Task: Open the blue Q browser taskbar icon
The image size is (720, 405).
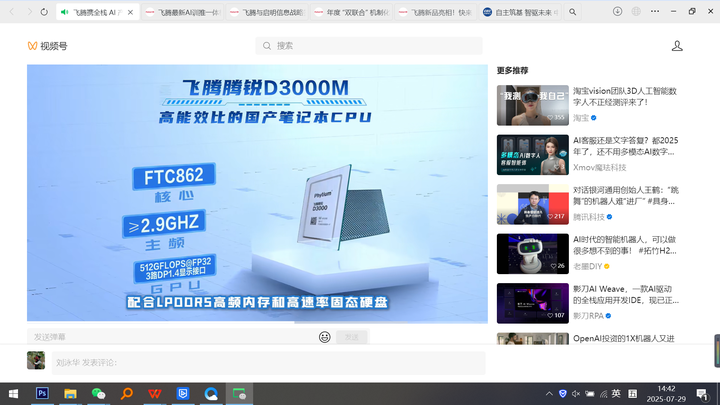Action: point(211,394)
